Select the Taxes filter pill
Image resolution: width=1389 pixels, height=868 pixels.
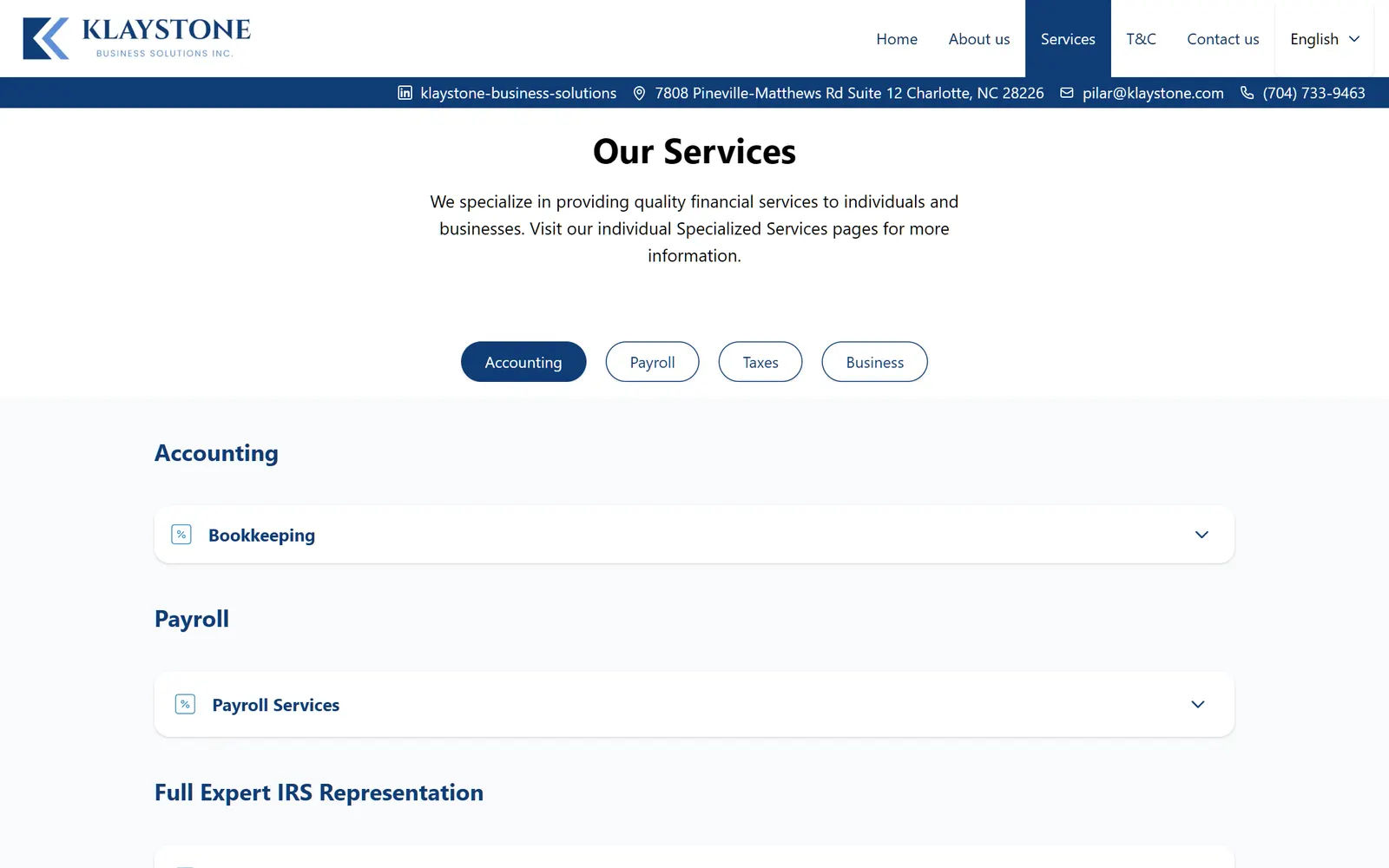[760, 362]
